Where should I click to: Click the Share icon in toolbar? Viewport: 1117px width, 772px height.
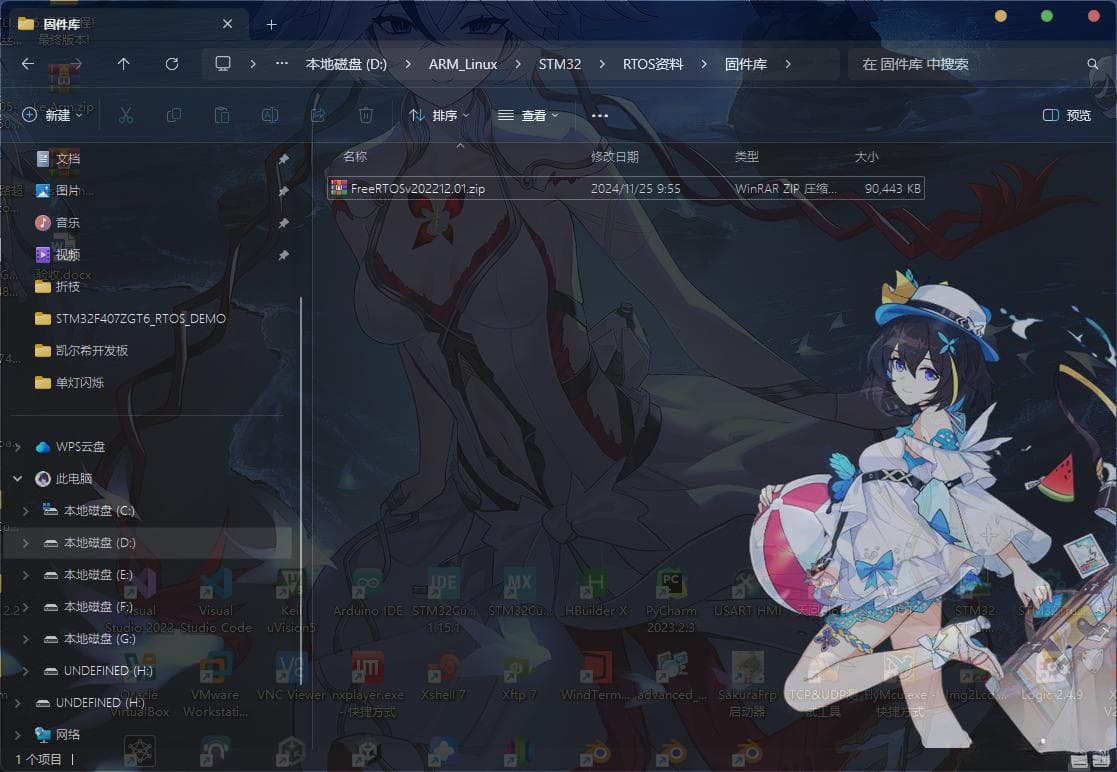click(x=318, y=115)
